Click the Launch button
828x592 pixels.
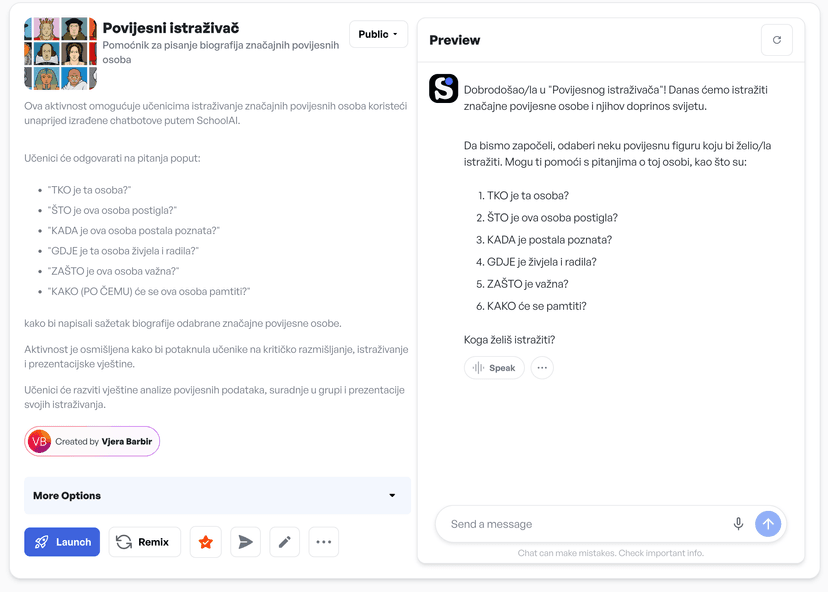(x=62, y=542)
